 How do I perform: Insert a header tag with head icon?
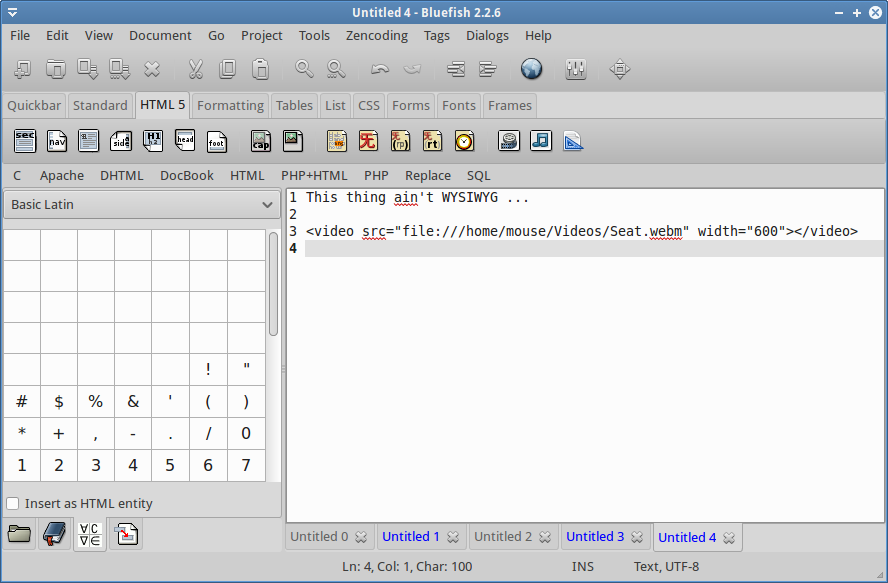185,141
